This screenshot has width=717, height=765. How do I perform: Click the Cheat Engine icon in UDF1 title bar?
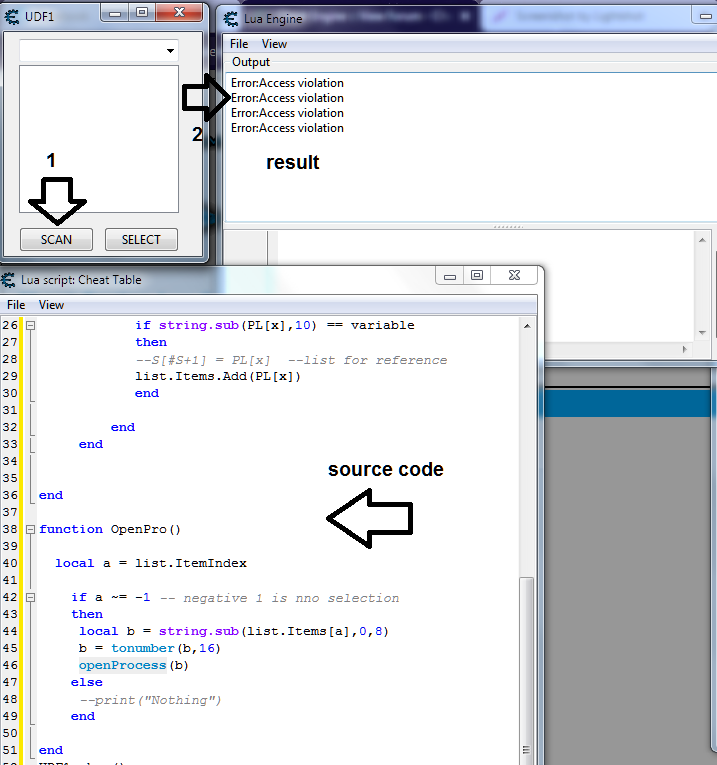[x=12, y=17]
